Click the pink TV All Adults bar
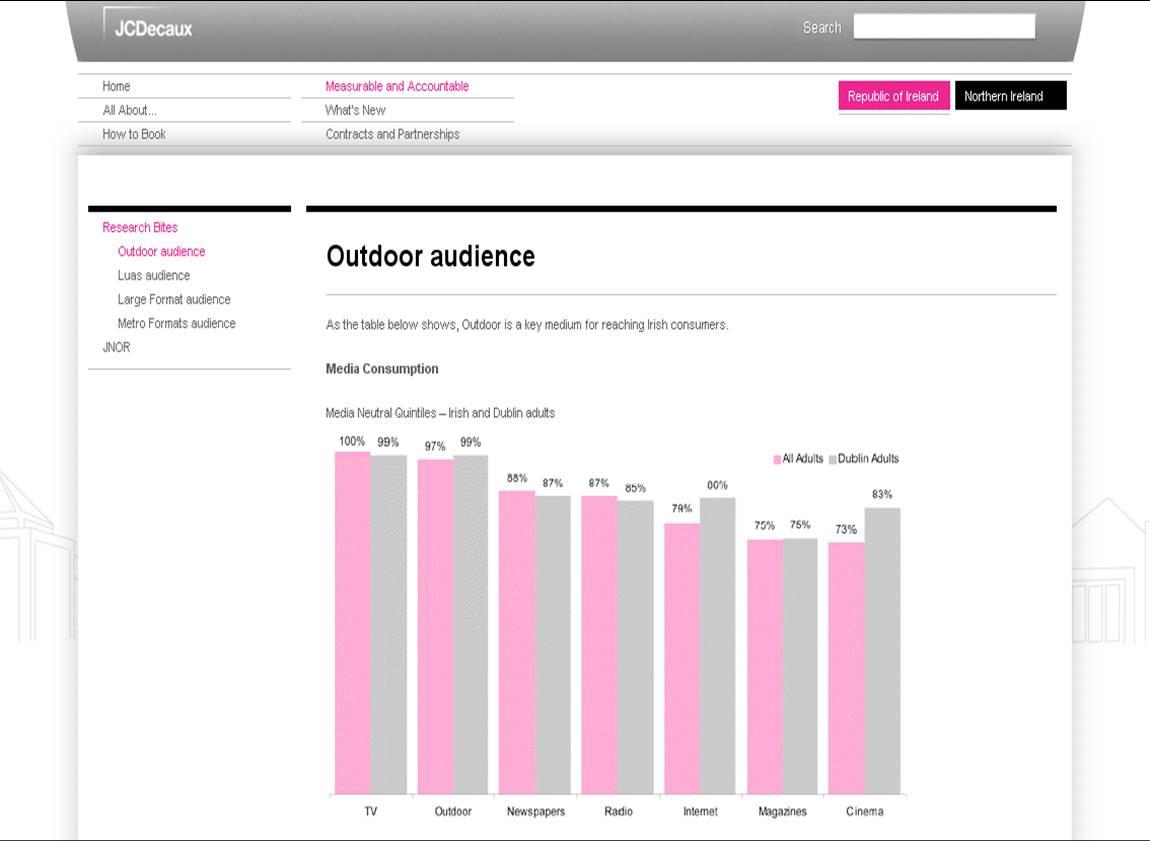The width and height of the screenshot is (1150, 841). tap(352, 620)
